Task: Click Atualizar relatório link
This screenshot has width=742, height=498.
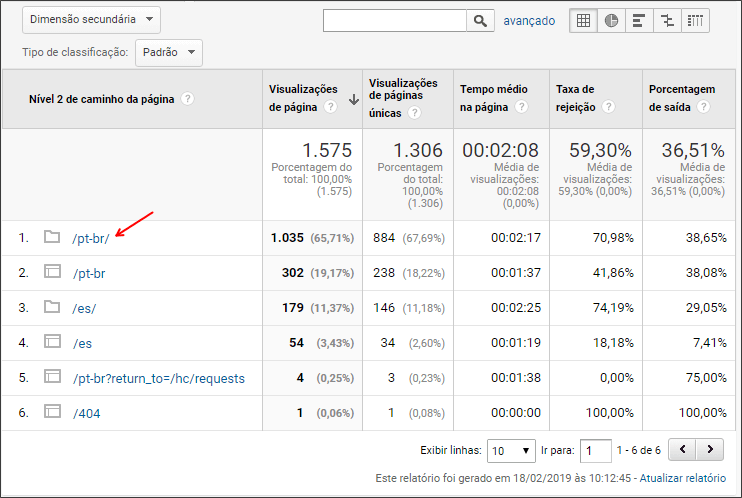Action: (x=682, y=478)
